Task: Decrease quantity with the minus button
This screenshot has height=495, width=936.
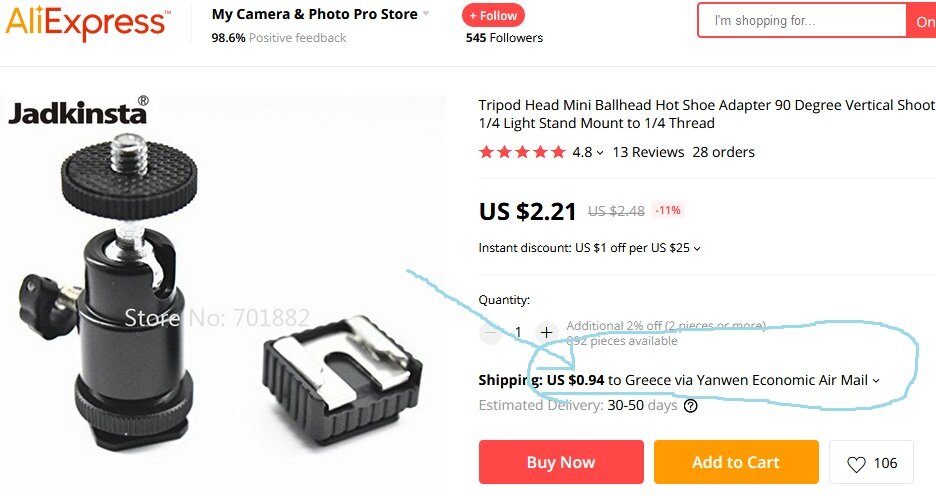Action: point(491,332)
